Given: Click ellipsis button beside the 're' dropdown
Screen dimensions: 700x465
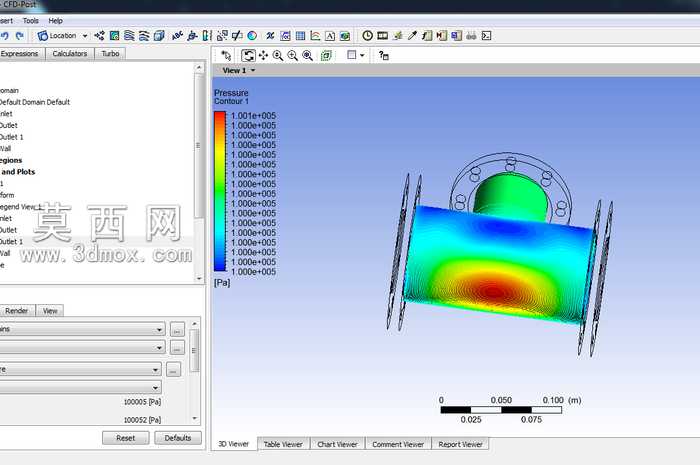Looking at the screenshot, I should pos(174,370).
